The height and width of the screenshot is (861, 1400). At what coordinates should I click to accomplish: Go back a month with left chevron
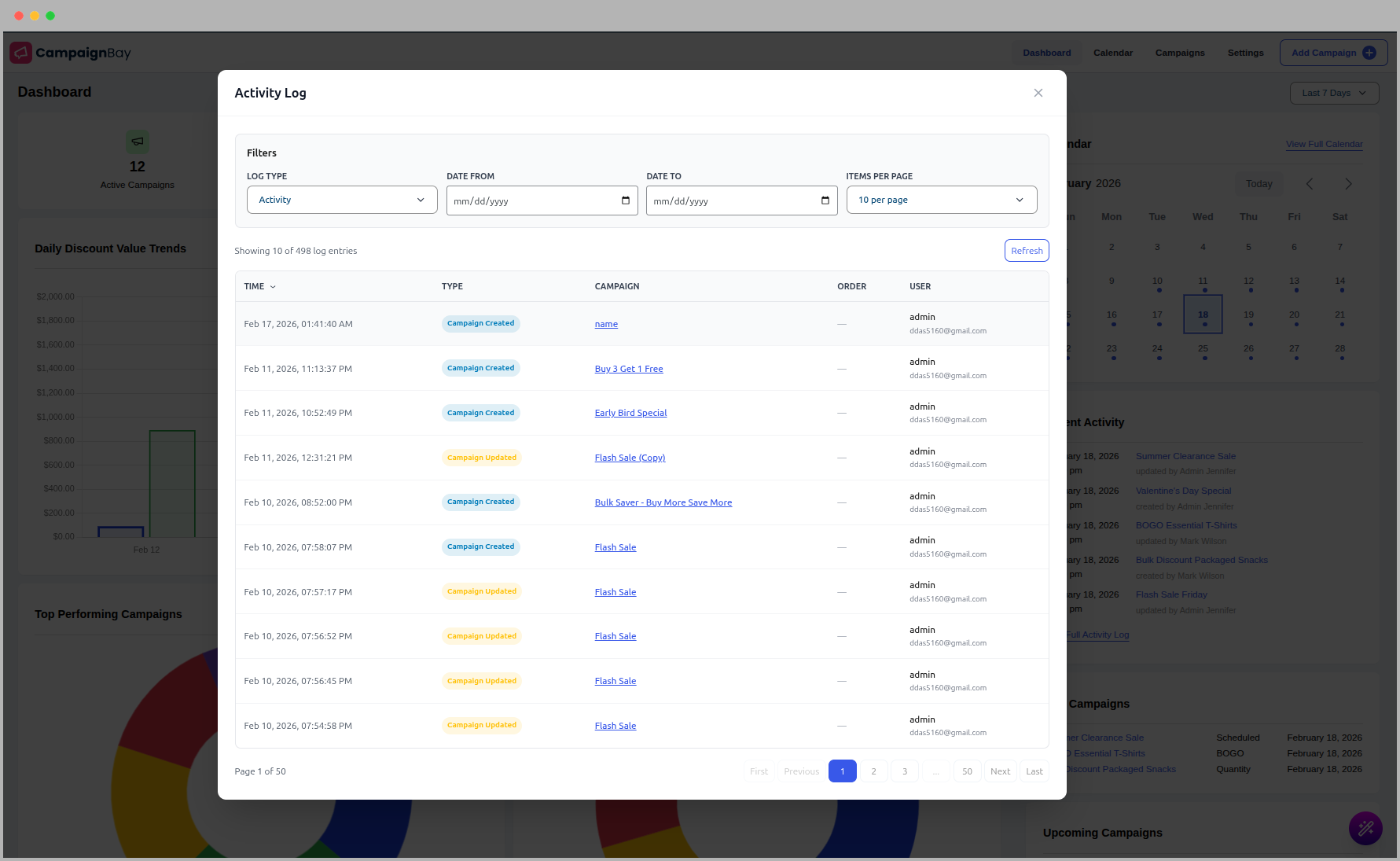click(1309, 183)
